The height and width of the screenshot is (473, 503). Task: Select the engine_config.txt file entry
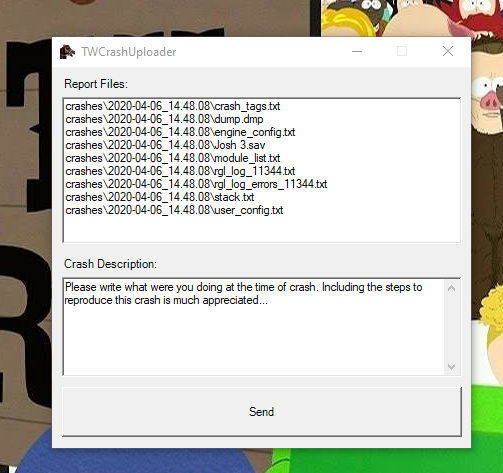point(180,132)
